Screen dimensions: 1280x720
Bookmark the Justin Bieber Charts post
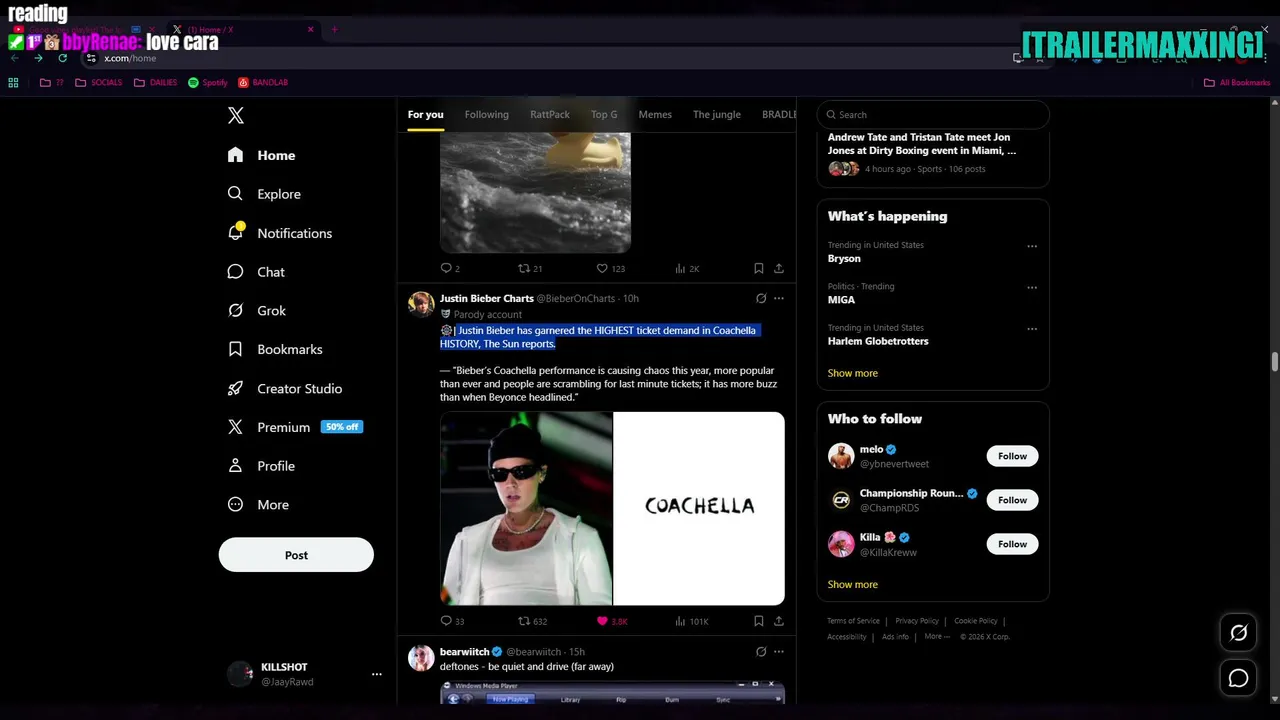pos(759,621)
